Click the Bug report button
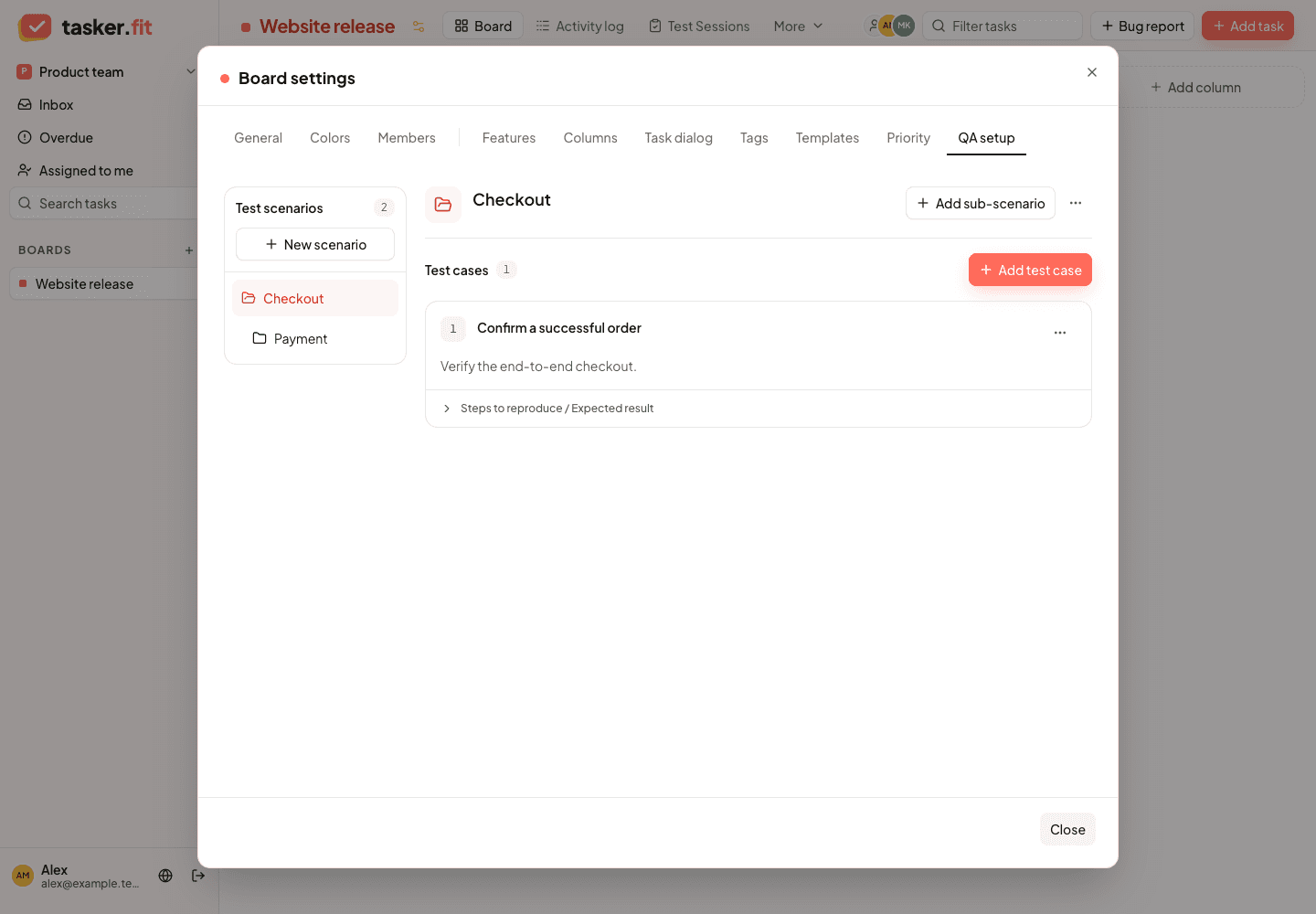 tap(1142, 26)
